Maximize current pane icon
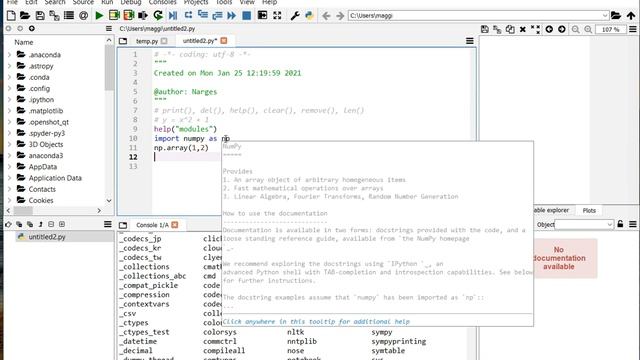Viewport: 640px width, 360px height. tap(262, 16)
